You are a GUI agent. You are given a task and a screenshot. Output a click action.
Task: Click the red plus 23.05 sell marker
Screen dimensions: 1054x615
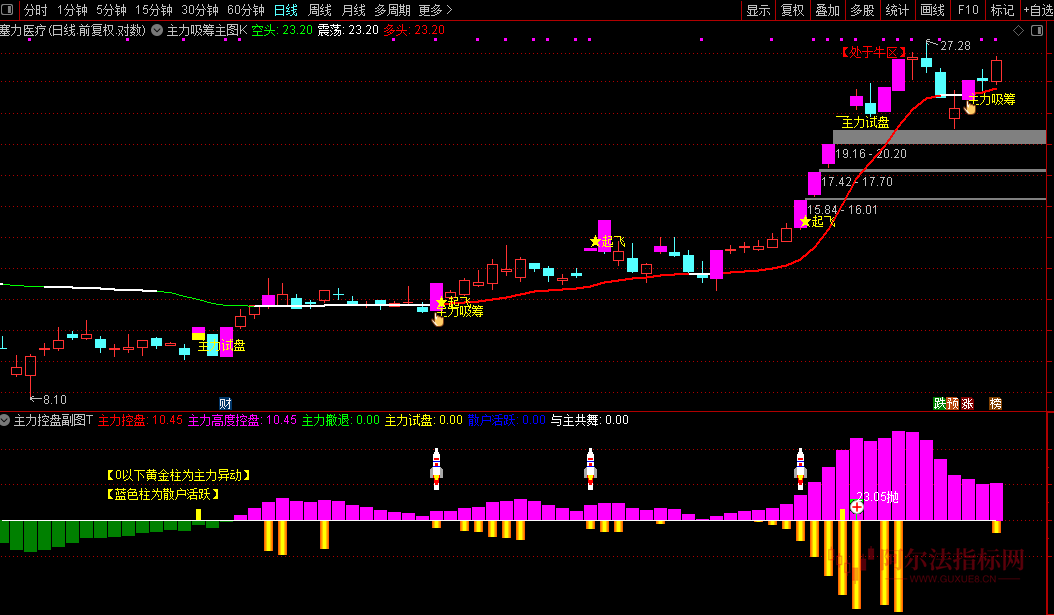coord(857,506)
